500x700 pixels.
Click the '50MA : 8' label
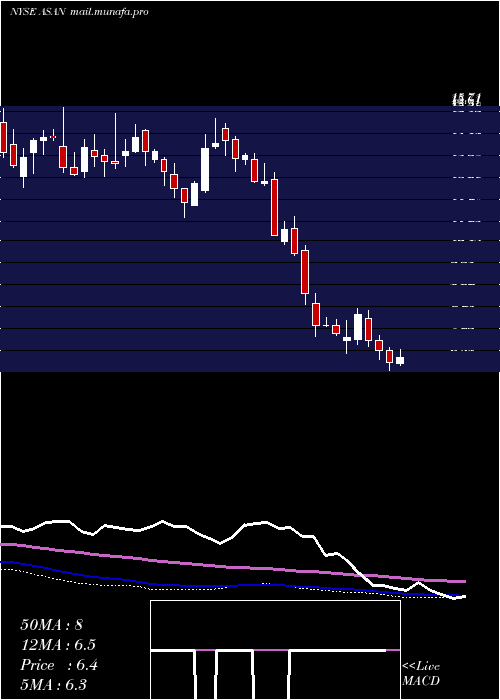pyautogui.click(x=51, y=625)
